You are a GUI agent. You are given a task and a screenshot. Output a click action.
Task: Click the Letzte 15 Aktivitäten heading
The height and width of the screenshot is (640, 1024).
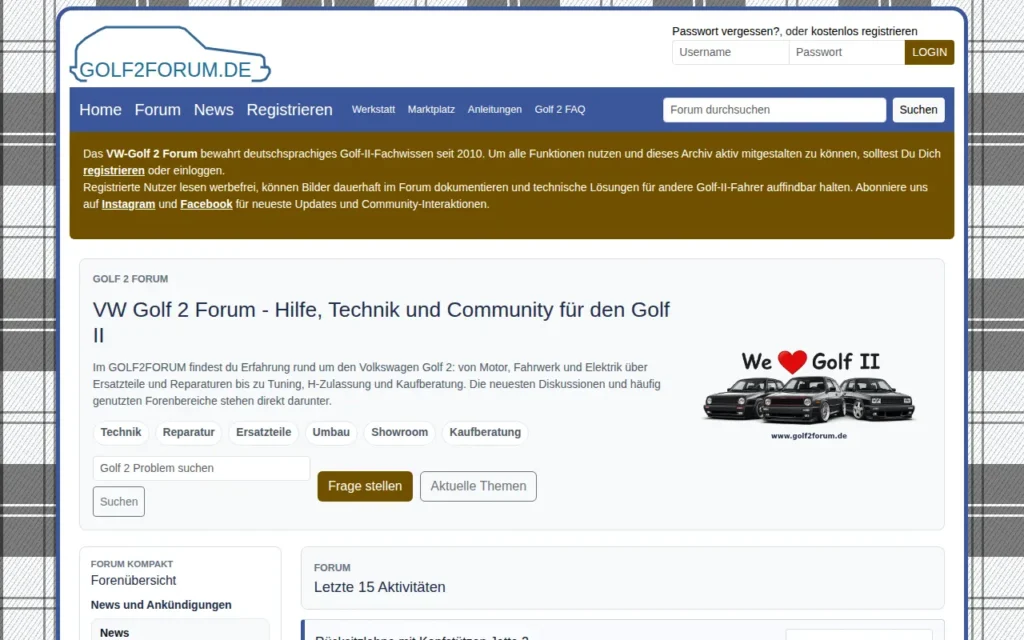(379, 587)
